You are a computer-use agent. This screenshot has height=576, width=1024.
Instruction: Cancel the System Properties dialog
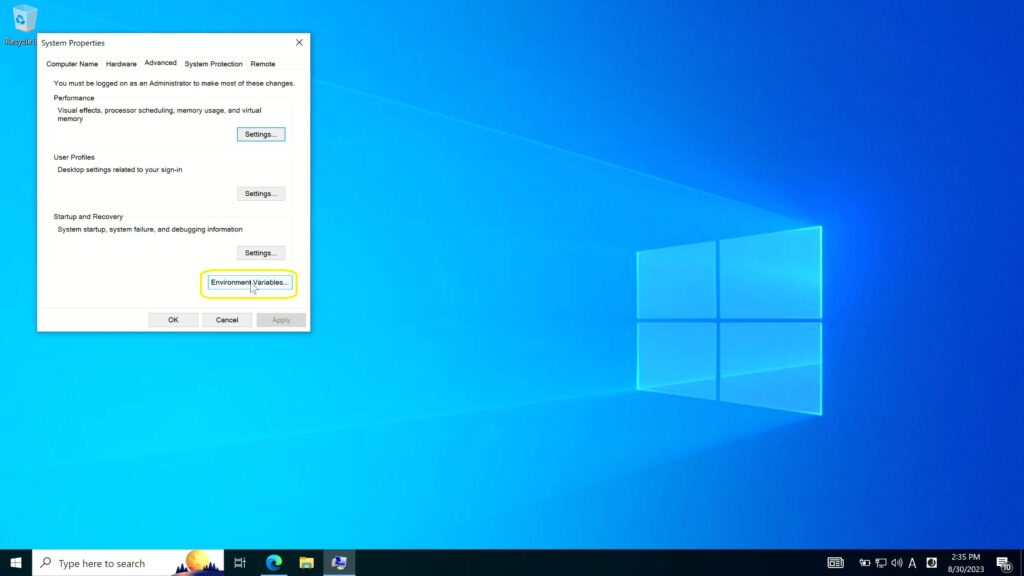click(227, 320)
